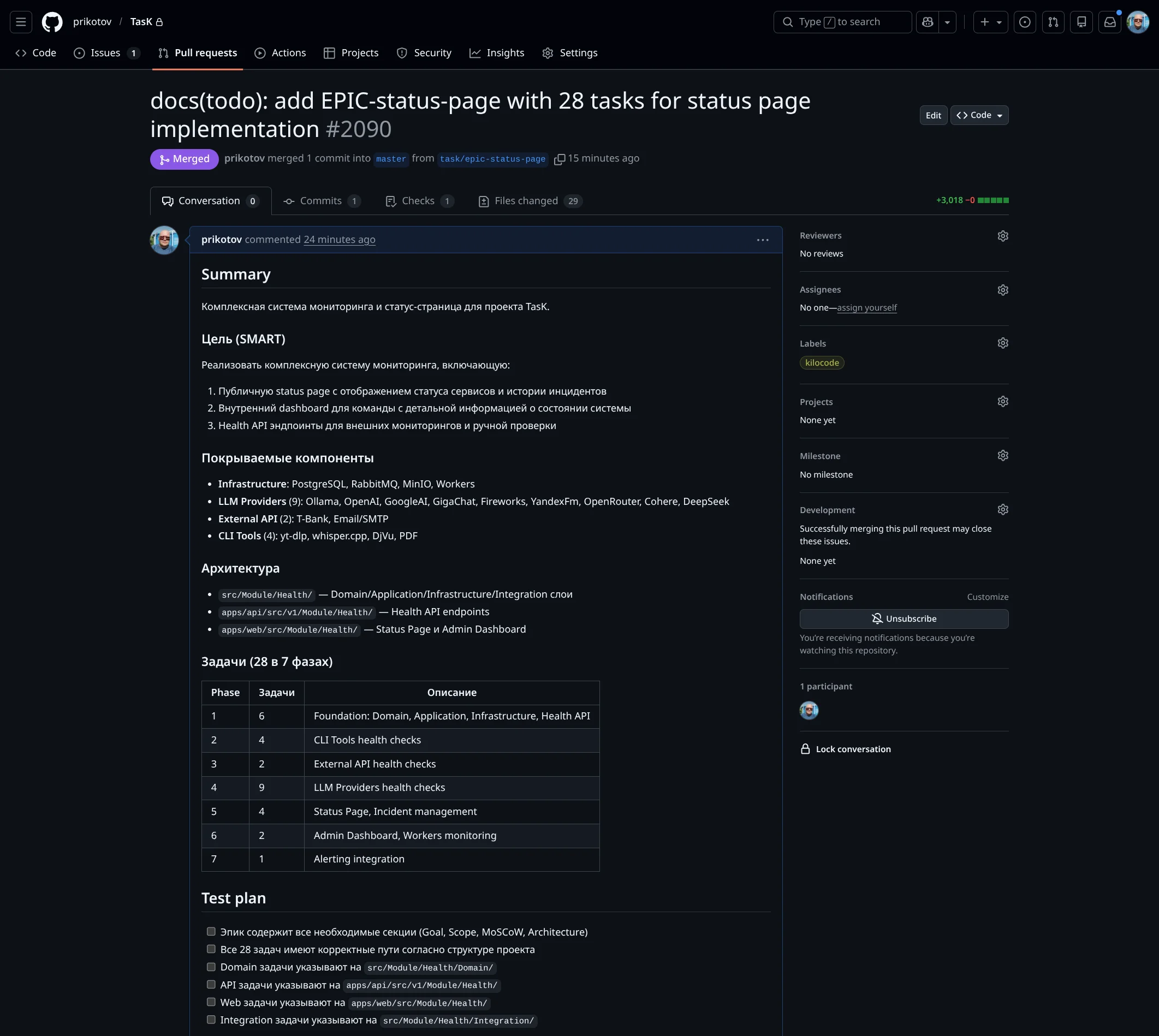
Task: Open the hamburger navigation menu
Action: [21, 22]
